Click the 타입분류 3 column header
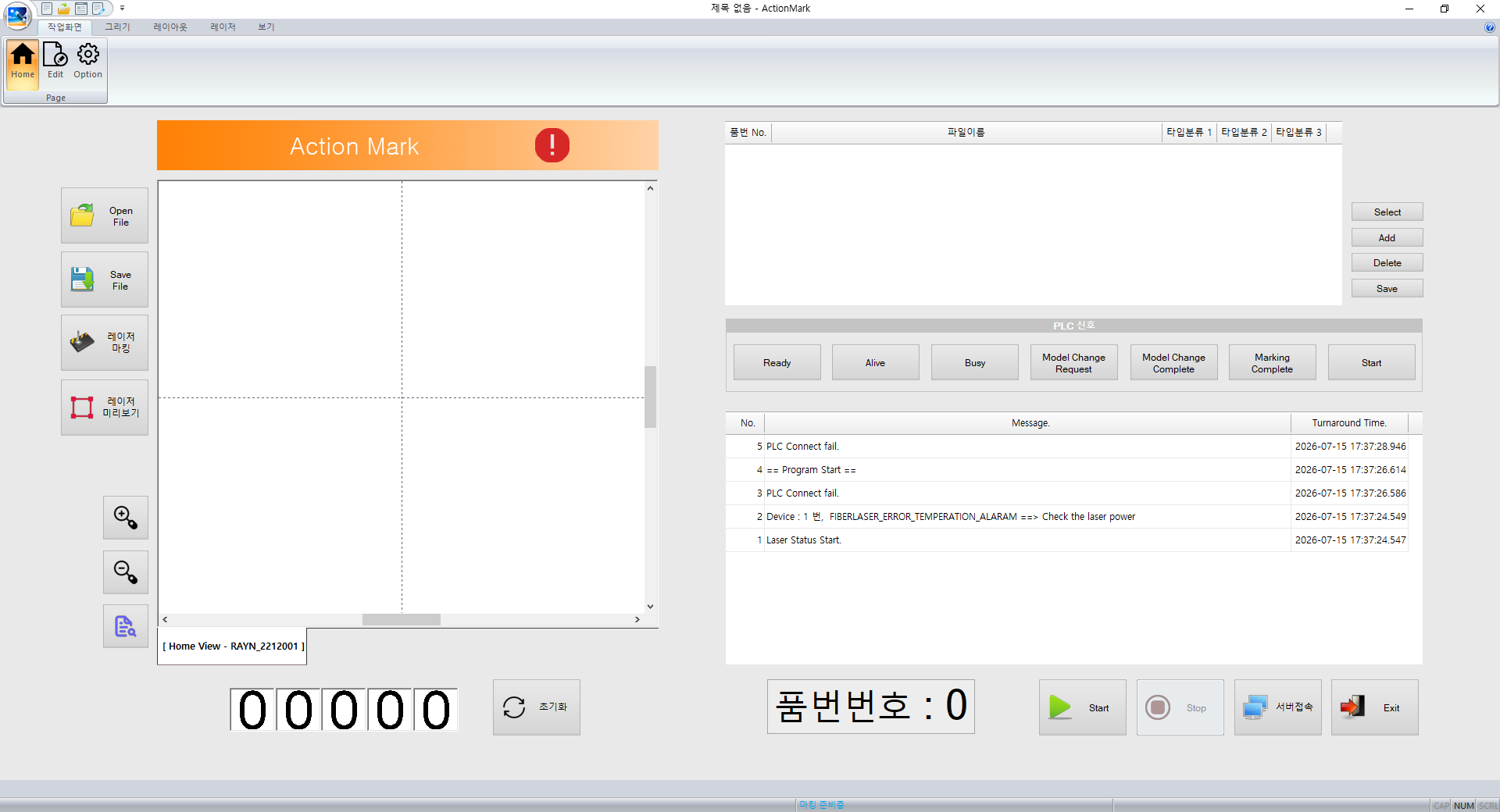 (x=1298, y=133)
